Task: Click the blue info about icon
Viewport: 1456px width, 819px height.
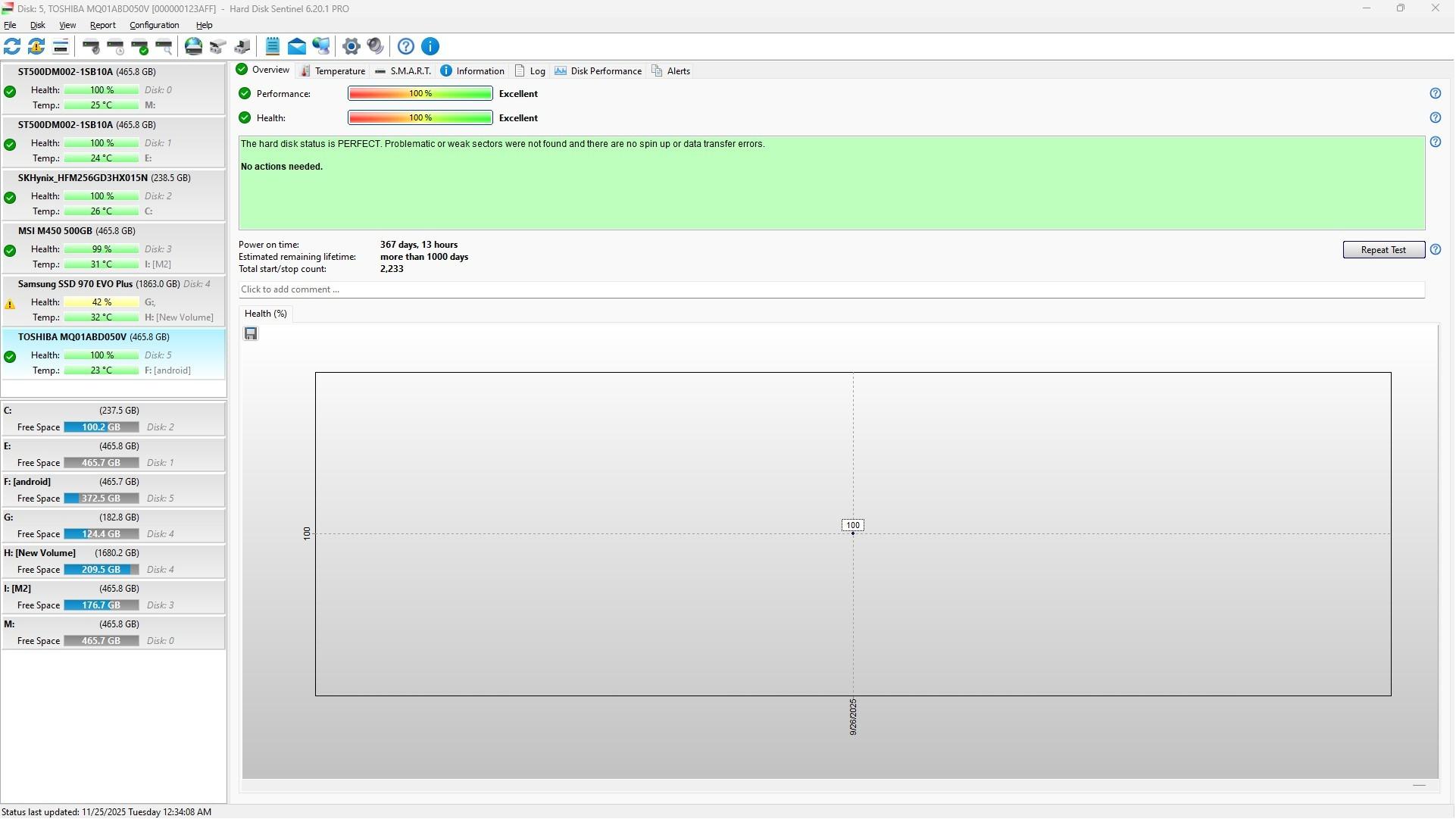Action: tap(430, 47)
